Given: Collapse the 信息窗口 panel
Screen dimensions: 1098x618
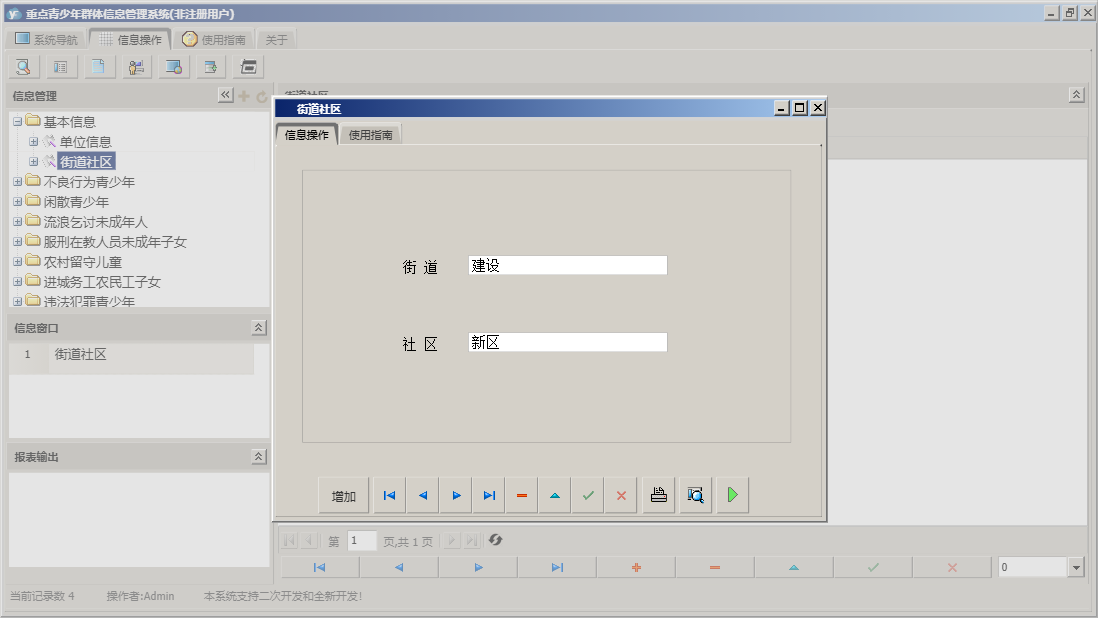Looking at the screenshot, I should (x=257, y=327).
